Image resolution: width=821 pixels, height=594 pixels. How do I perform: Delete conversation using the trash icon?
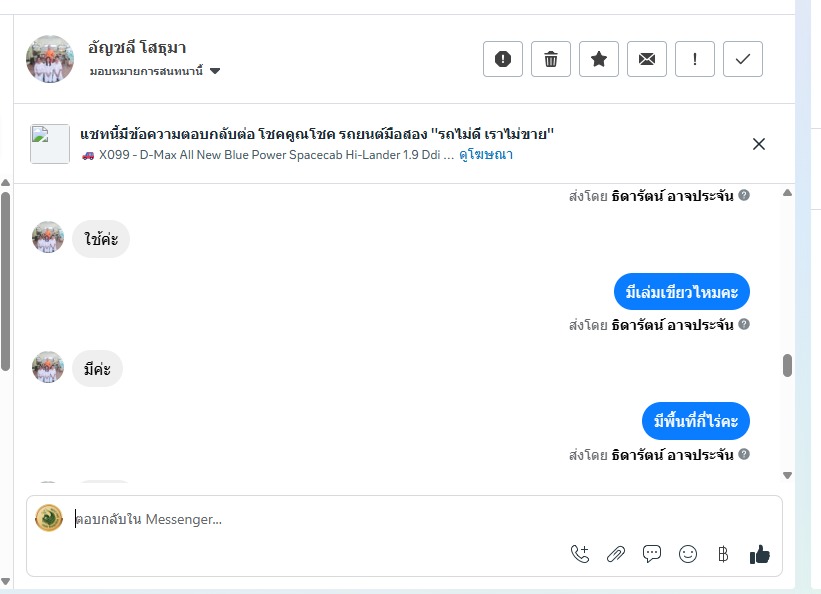coord(550,59)
